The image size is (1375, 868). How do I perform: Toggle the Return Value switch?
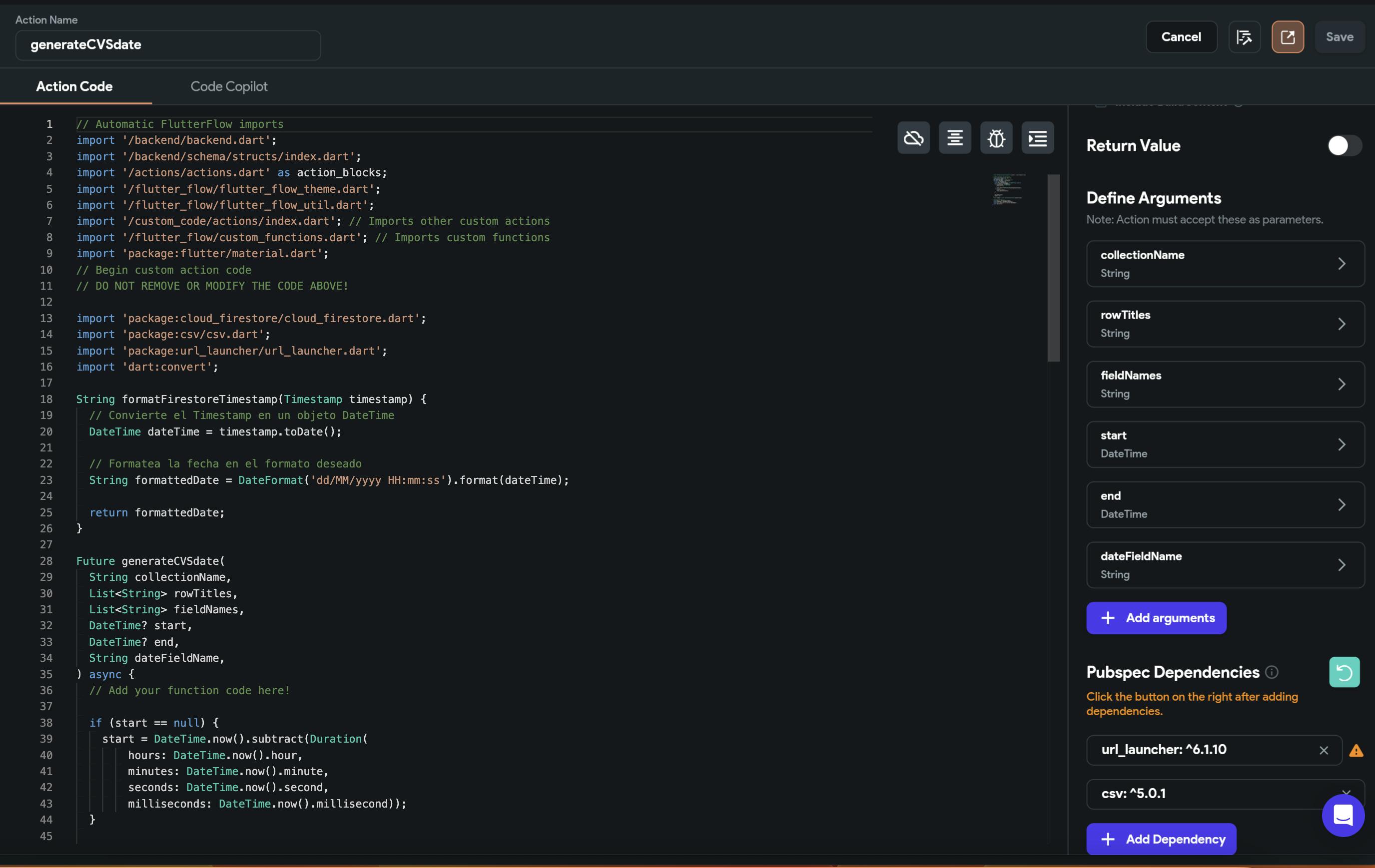tap(1344, 145)
